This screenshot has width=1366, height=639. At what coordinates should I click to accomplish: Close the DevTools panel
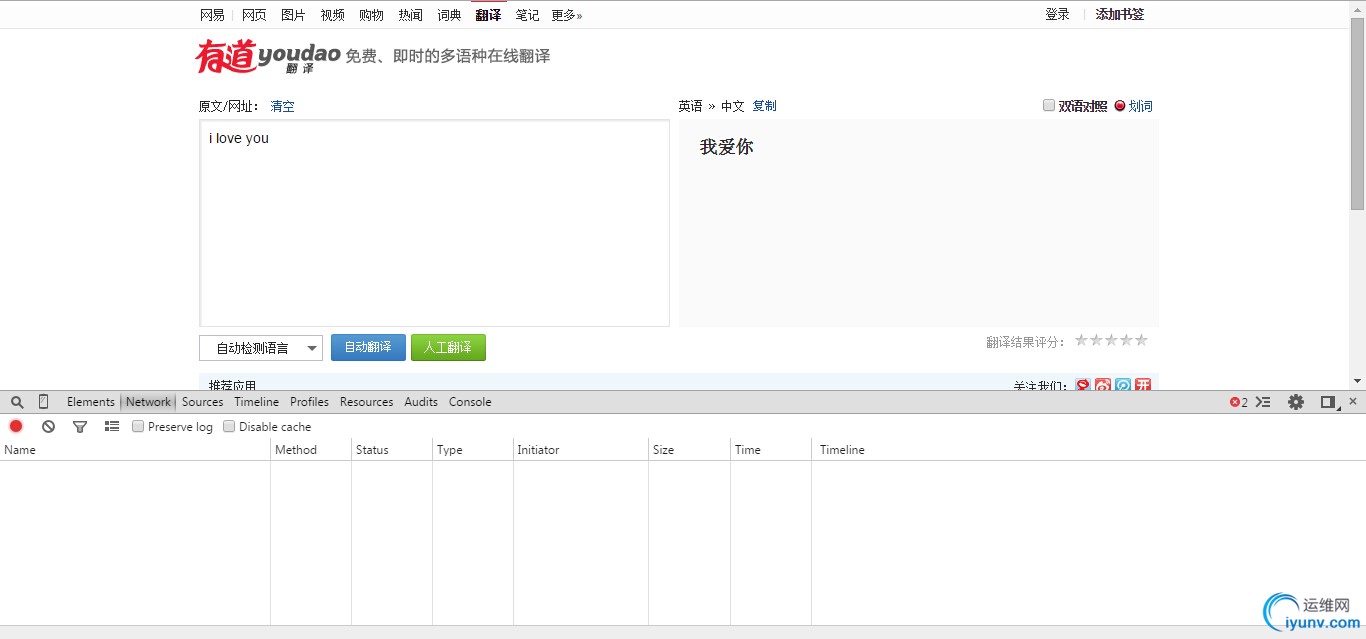[1353, 401]
